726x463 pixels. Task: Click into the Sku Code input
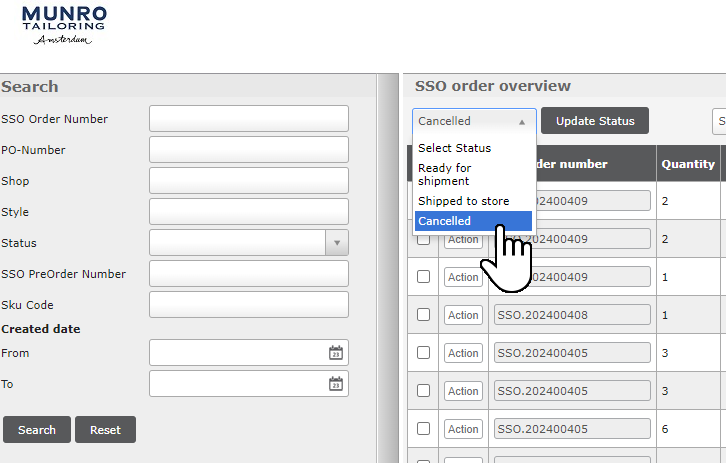pyautogui.click(x=248, y=305)
